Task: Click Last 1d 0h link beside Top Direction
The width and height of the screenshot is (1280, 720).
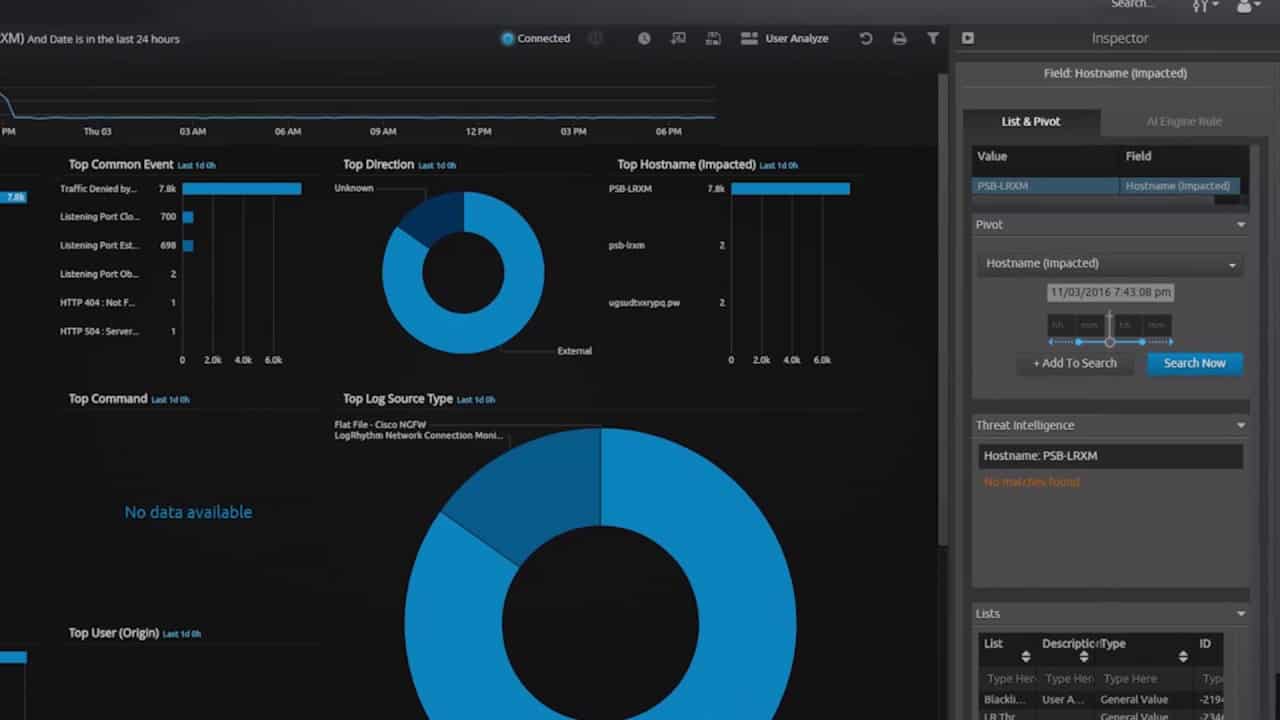Action: [437, 165]
